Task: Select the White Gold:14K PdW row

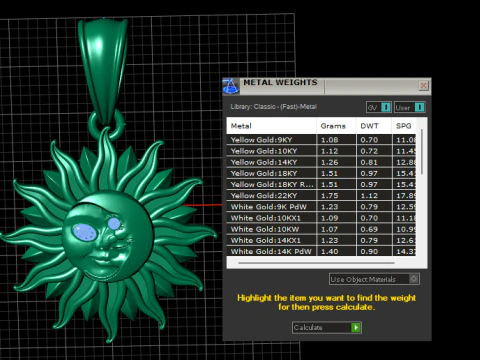Action: 321,251
